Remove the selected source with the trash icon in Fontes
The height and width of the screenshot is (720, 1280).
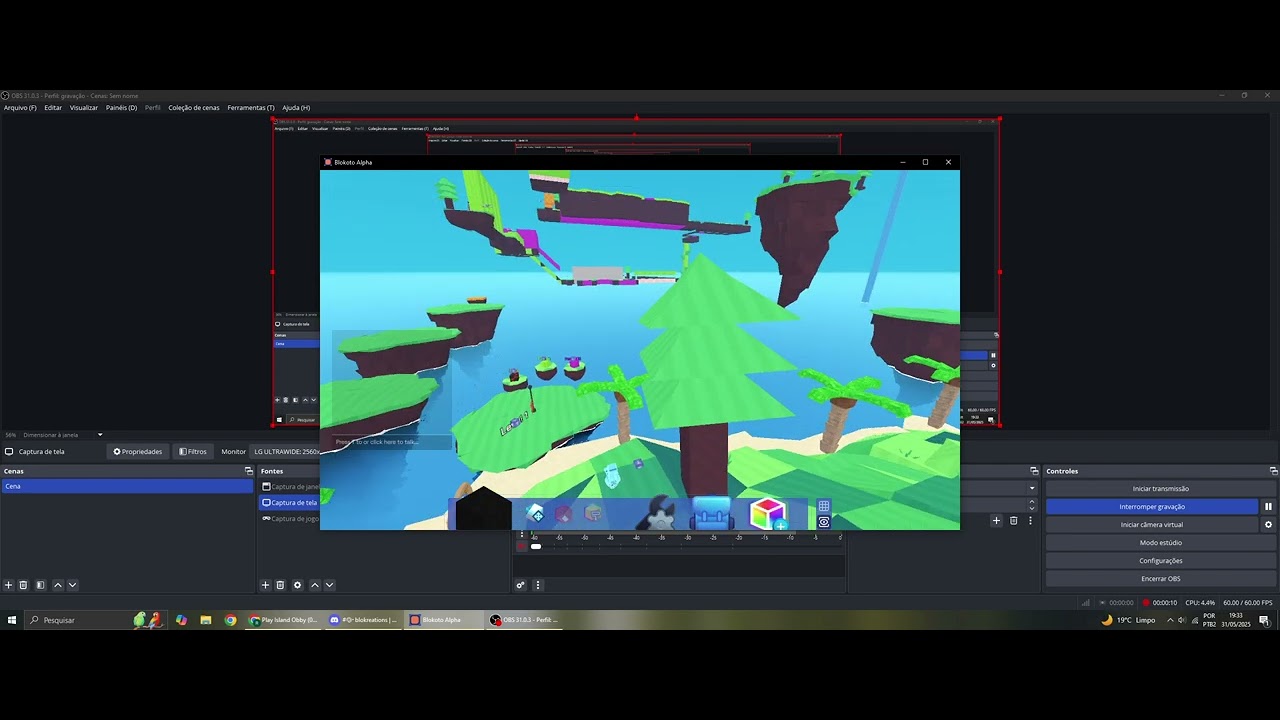280,585
